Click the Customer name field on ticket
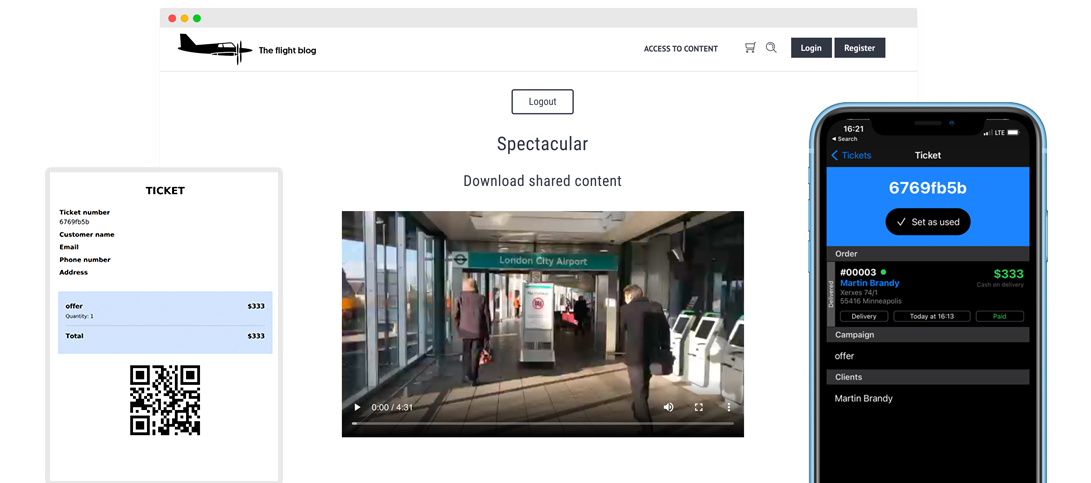This screenshot has height=483, width=1091. click(x=86, y=235)
